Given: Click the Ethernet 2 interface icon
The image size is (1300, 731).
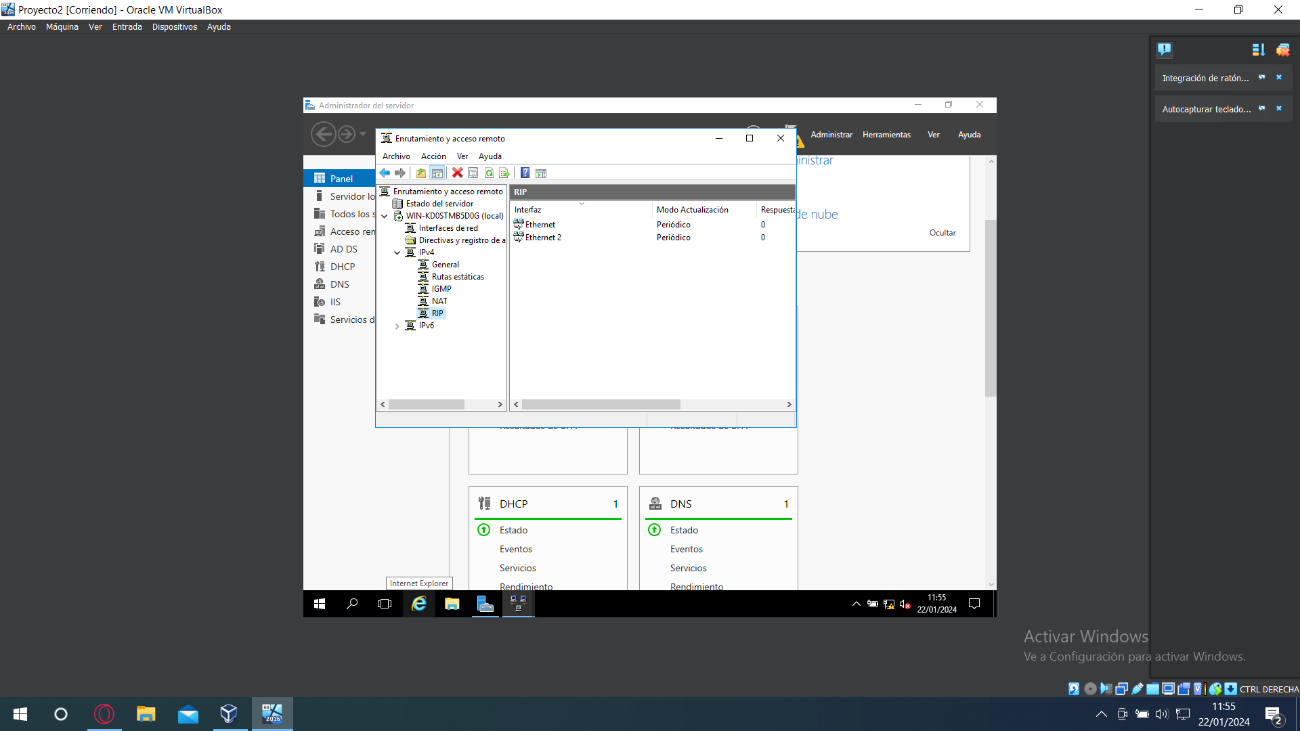Looking at the screenshot, I should (x=518, y=237).
